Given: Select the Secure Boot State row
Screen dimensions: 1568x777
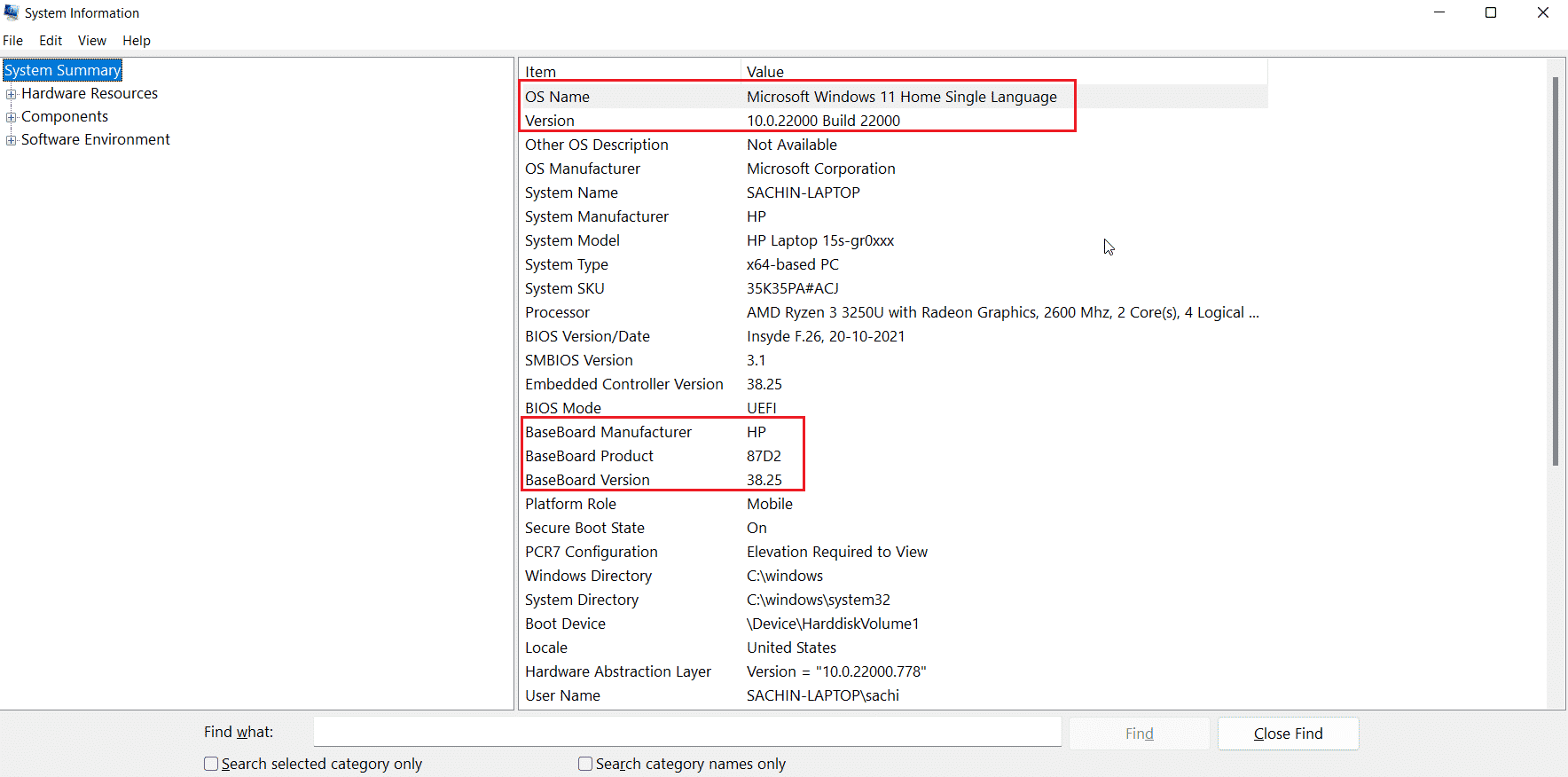Looking at the screenshot, I should (893, 528).
